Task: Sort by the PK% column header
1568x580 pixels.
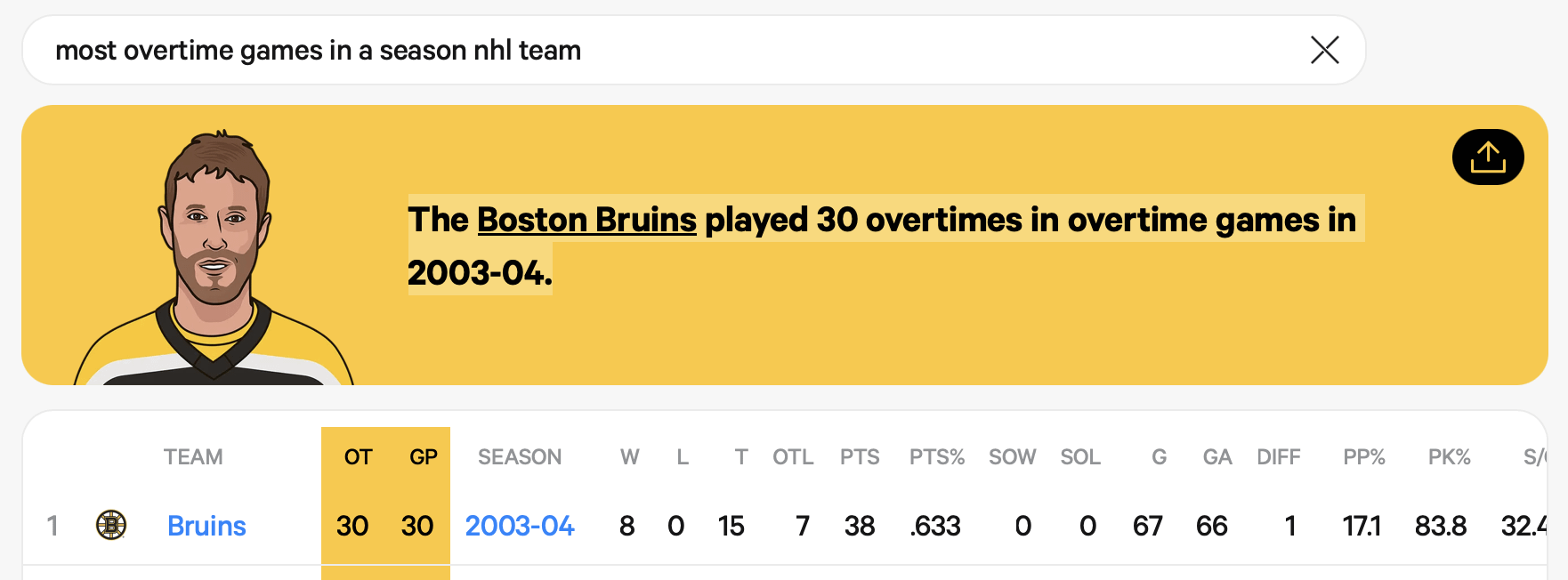Action: (1449, 457)
